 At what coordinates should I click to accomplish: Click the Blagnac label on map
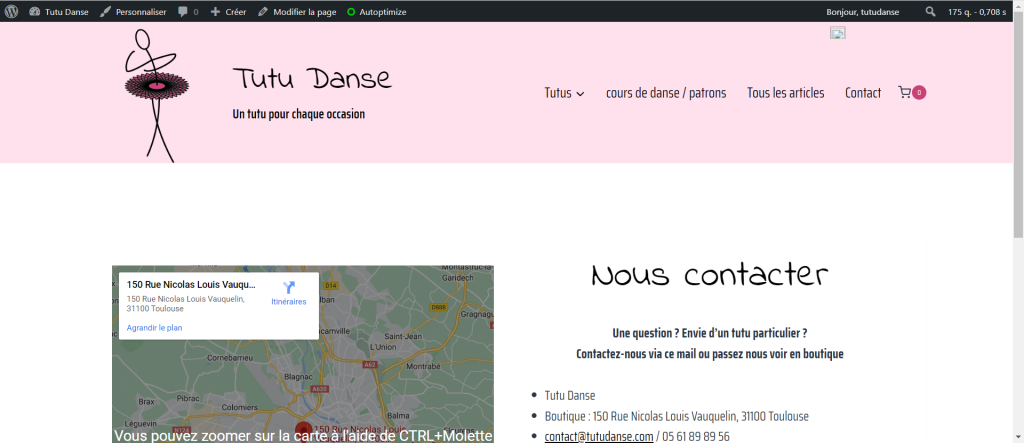[298, 376]
